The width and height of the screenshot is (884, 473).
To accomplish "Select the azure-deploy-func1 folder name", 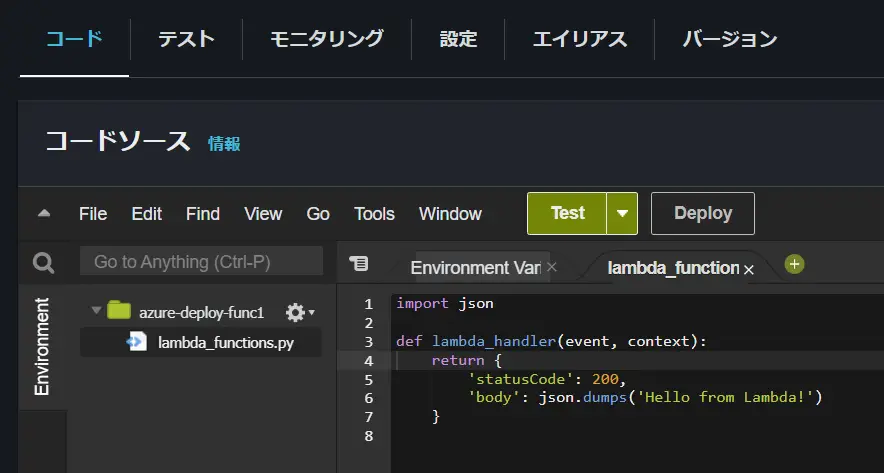I will tap(201, 313).
